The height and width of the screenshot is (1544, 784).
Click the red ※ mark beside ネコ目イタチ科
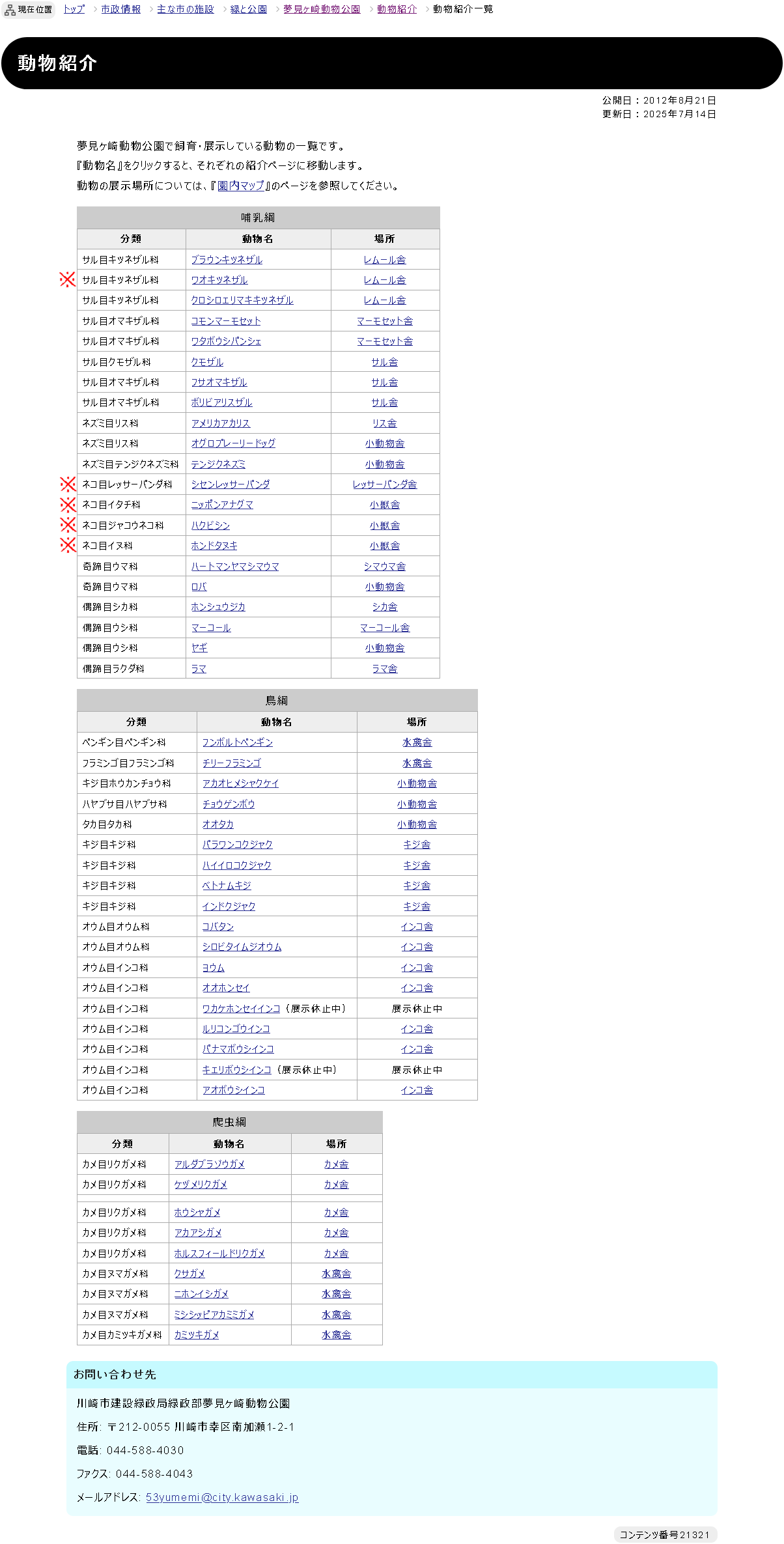[x=68, y=505]
